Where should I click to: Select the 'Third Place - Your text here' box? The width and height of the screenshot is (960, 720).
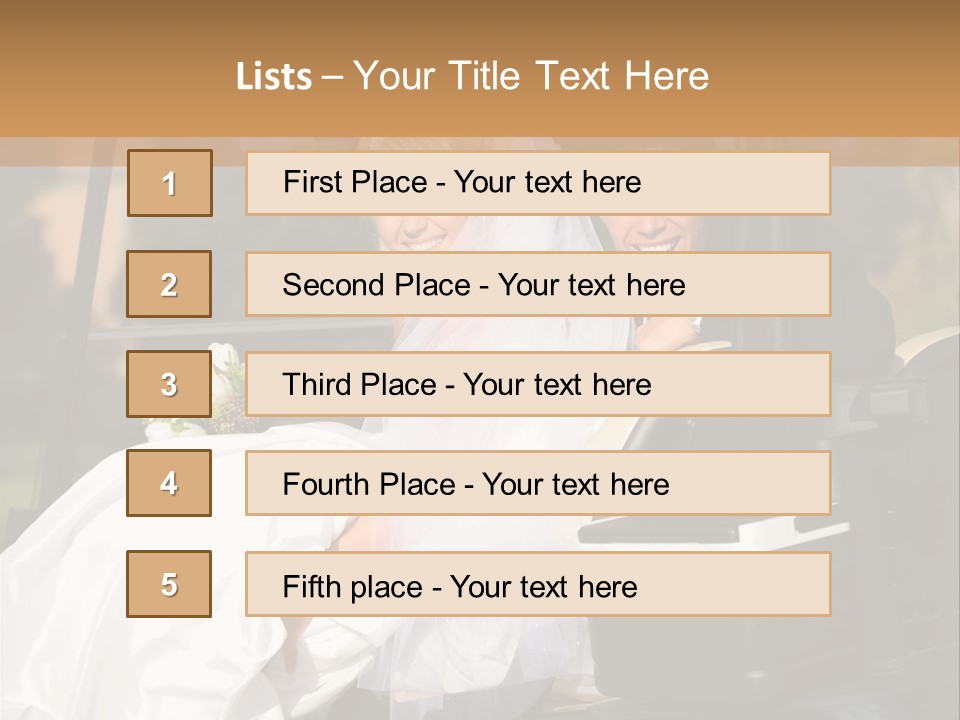tap(538, 384)
